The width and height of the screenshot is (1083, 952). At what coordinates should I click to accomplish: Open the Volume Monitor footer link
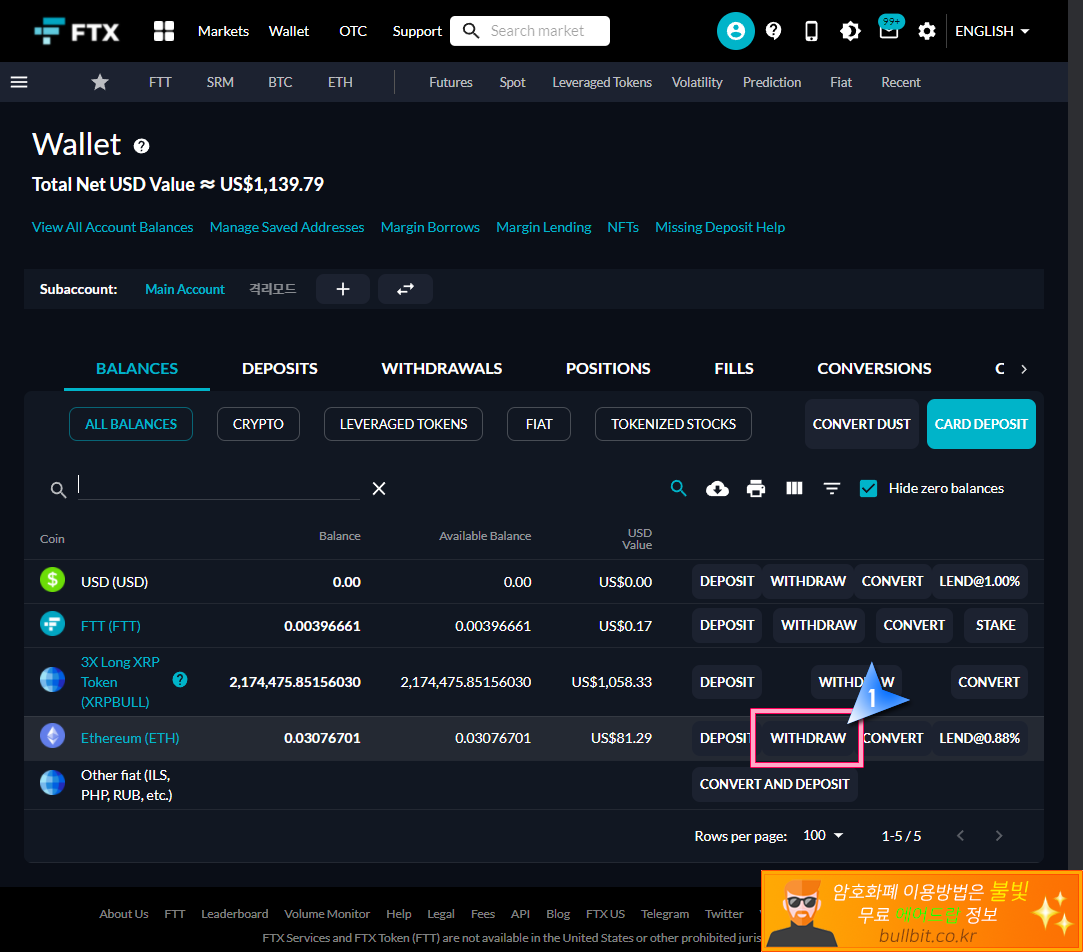tap(327, 914)
